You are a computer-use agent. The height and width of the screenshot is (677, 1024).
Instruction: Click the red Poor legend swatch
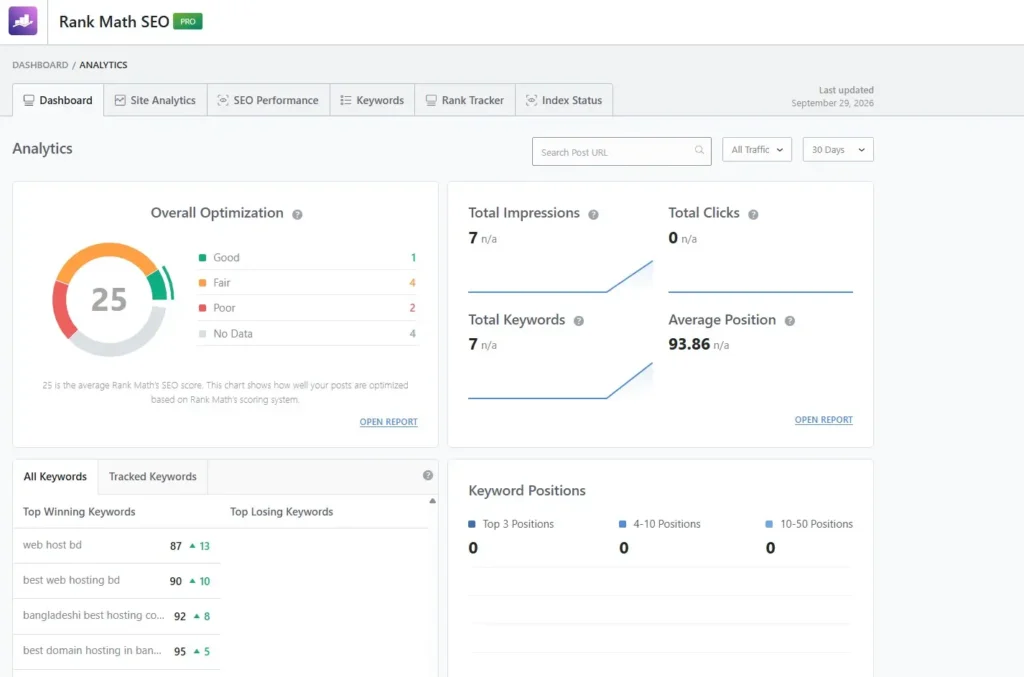tap(202, 307)
